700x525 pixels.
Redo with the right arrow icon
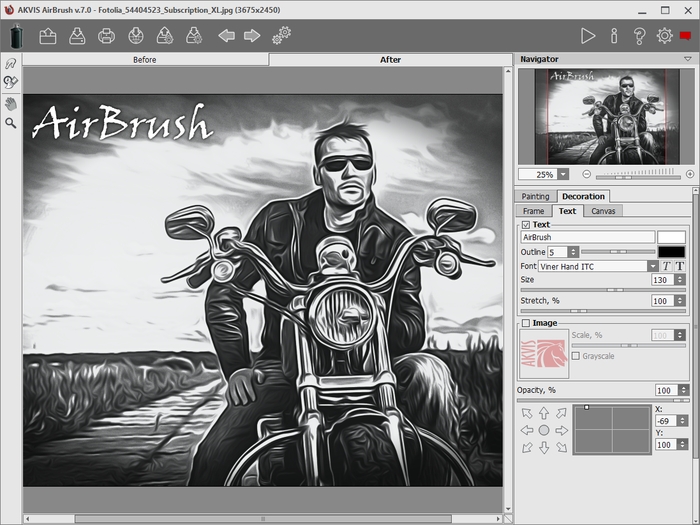[252, 36]
